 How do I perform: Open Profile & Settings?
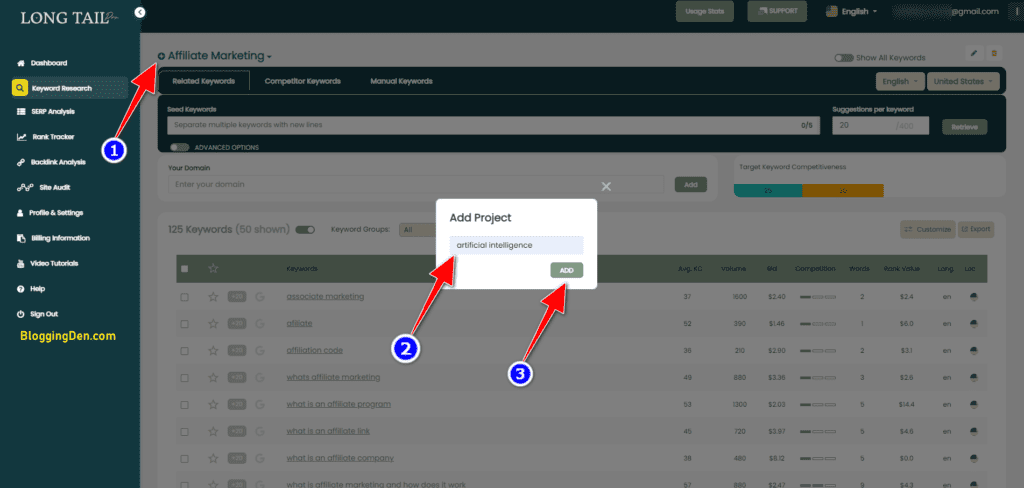pos(56,213)
